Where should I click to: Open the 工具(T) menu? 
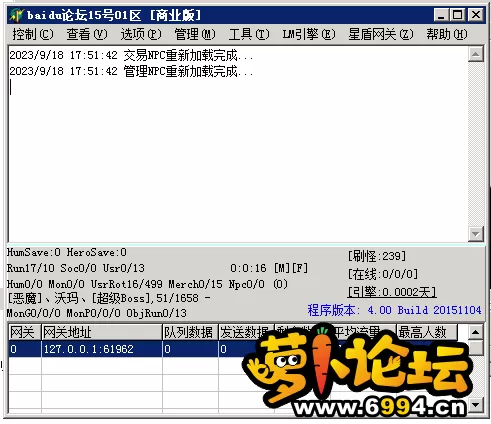click(x=249, y=34)
